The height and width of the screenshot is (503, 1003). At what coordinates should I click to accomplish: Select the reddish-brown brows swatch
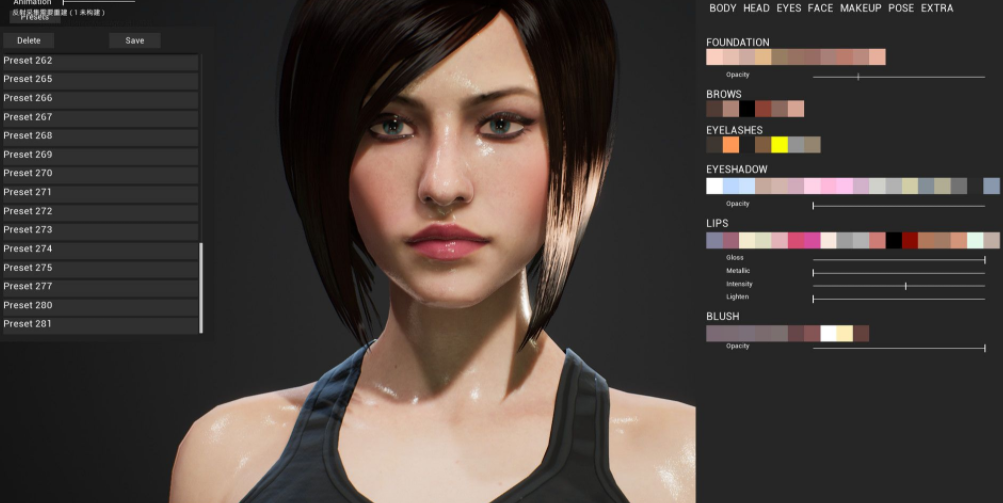pyautogui.click(x=763, y=109)
